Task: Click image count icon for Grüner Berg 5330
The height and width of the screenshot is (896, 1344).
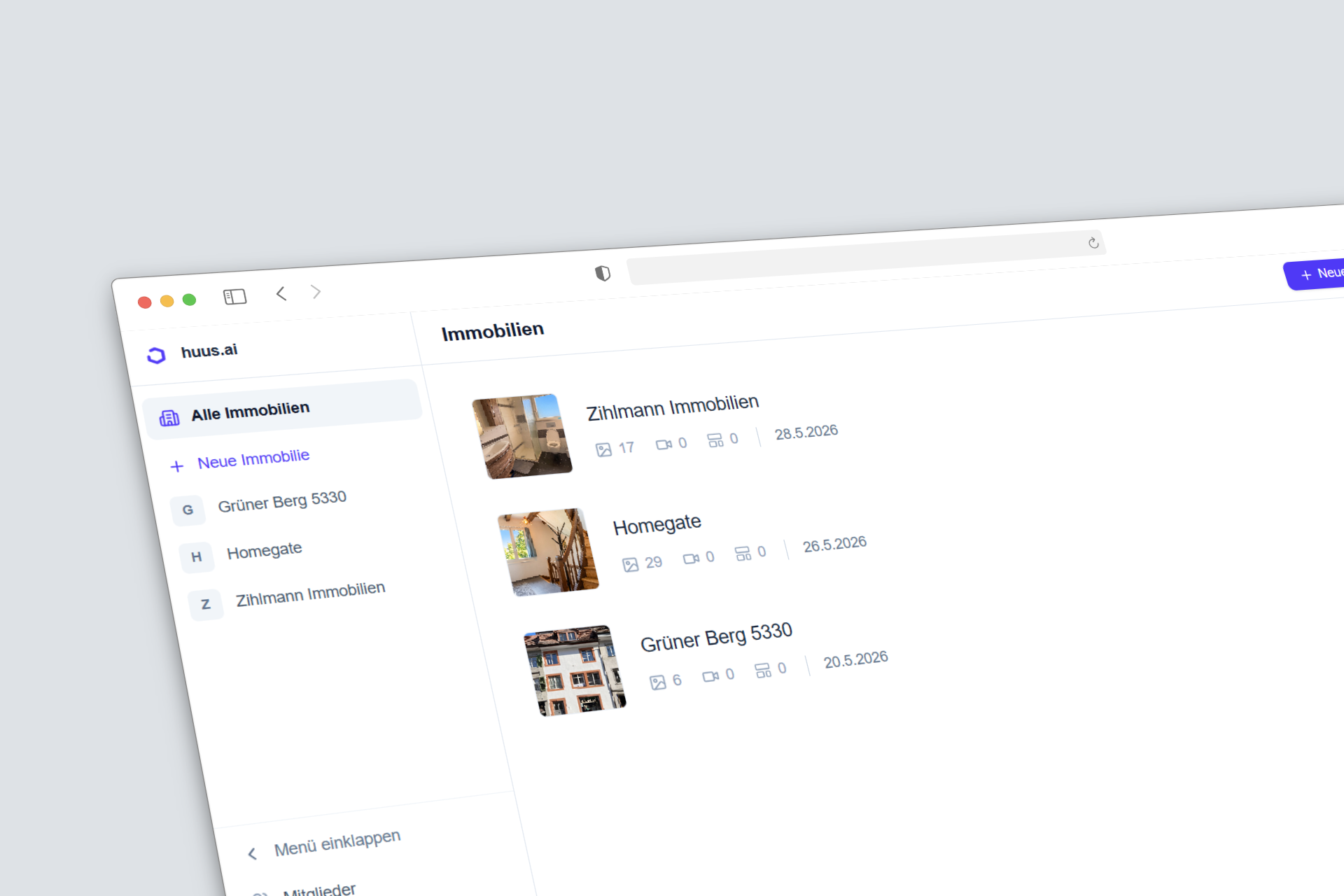Action: pyautogui.click(x=658, y=682)
